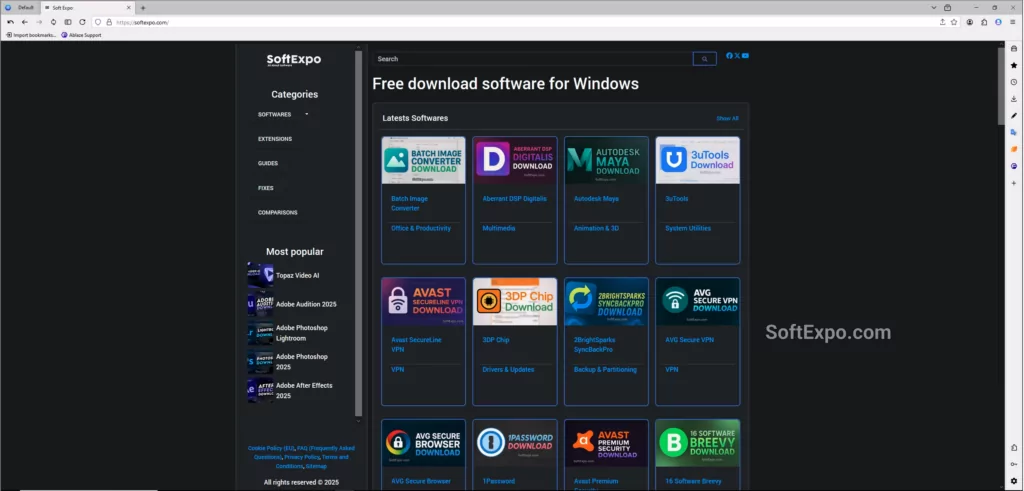Open SoftExpo's YouTube icon
Viewport: 1024px width, 491px height.
(745, 55)
